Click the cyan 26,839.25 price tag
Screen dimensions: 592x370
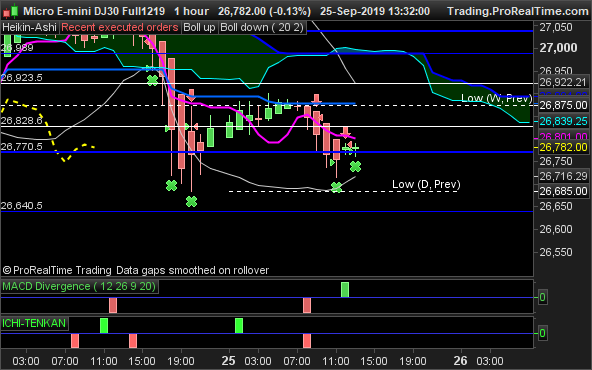[563, 121]
